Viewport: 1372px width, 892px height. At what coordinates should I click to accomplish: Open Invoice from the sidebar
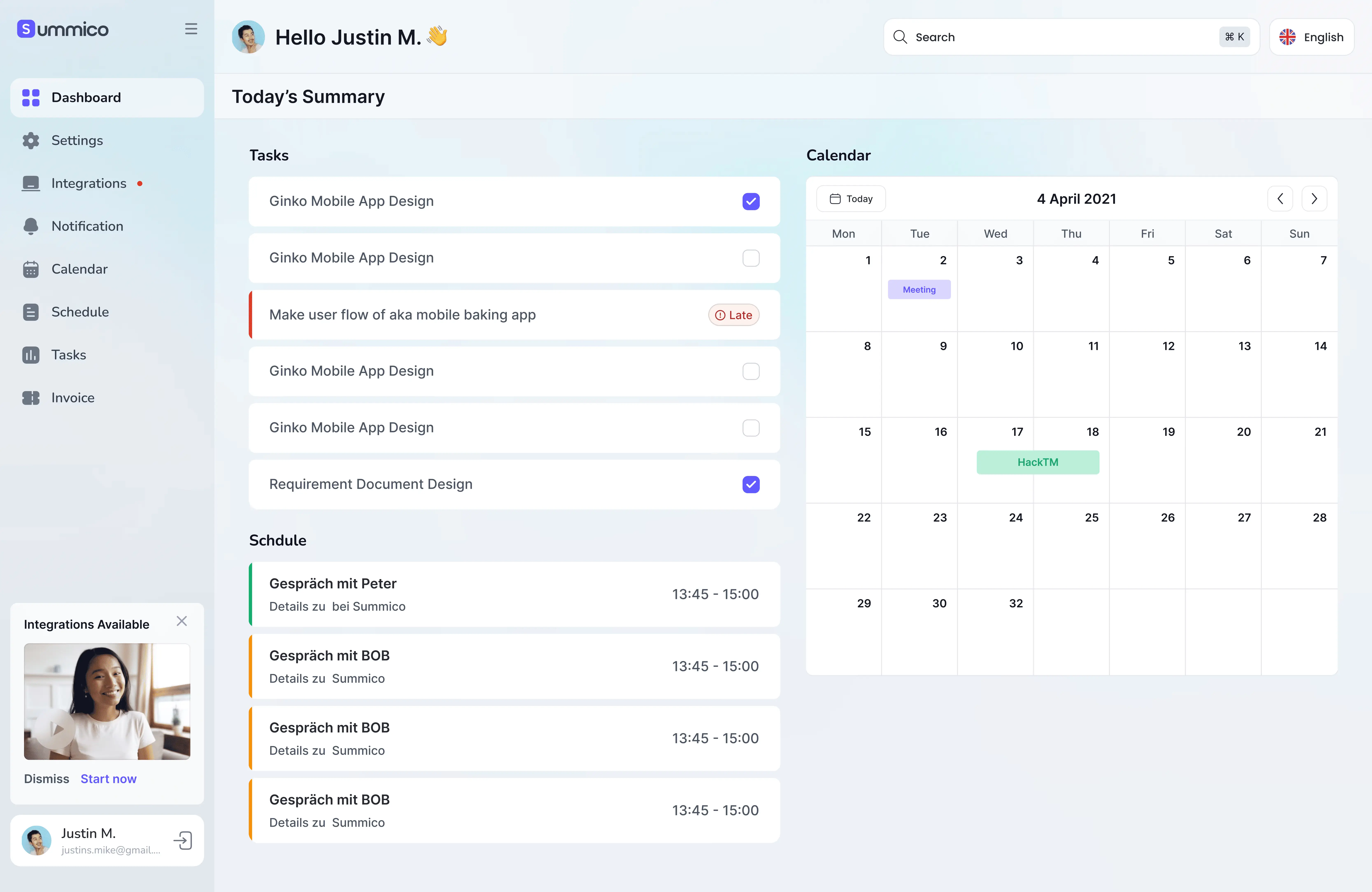[x=107, y=398]
